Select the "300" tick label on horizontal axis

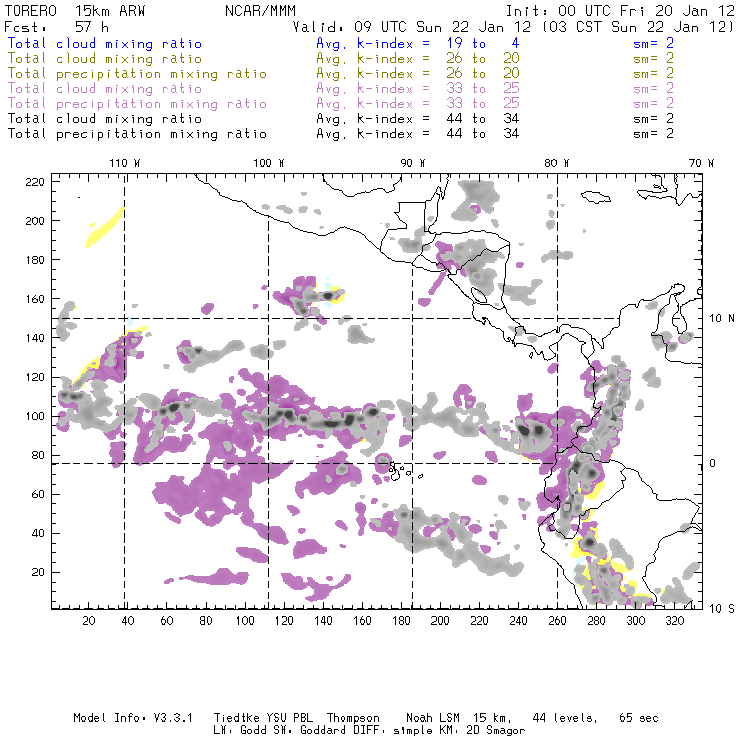coord(636,621)
